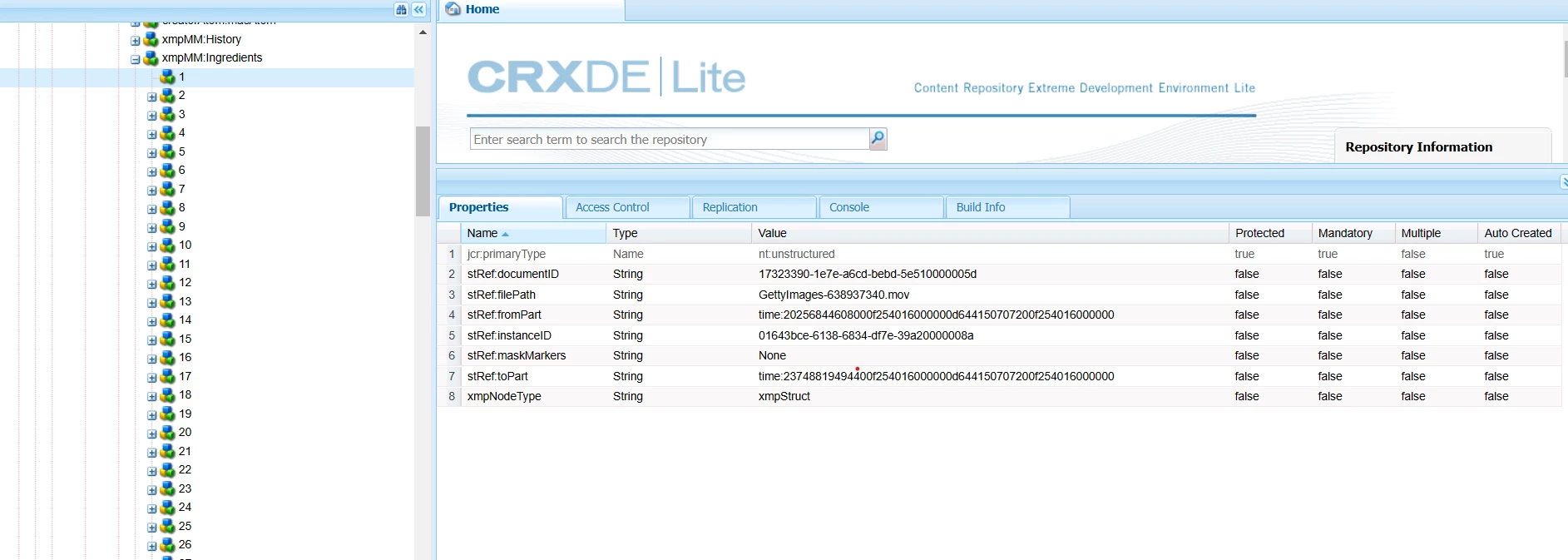Click the tree panel vertical scrollbar thumb

click(423, 171)
